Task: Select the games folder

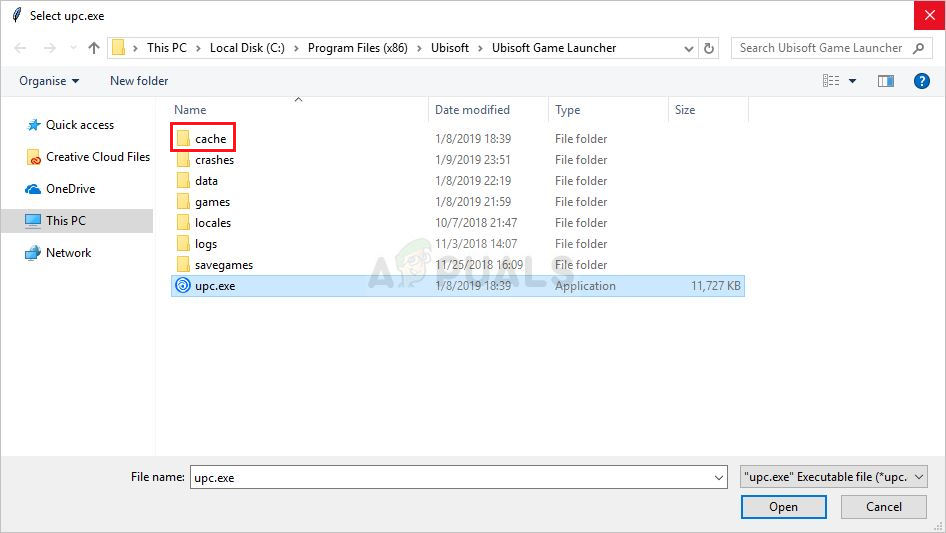Action: point(212,202)
